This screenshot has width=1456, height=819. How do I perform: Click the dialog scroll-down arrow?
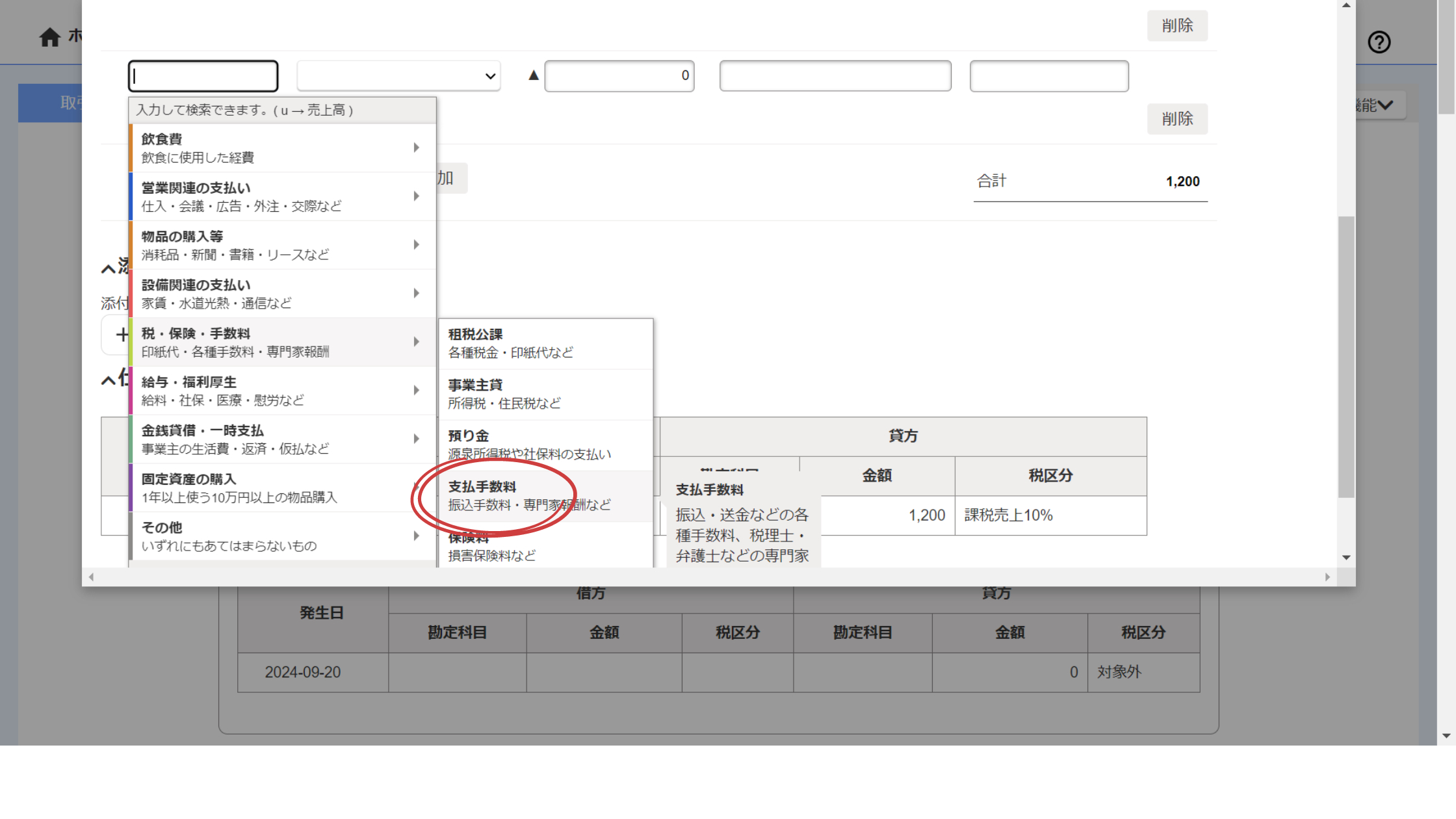1346,558
